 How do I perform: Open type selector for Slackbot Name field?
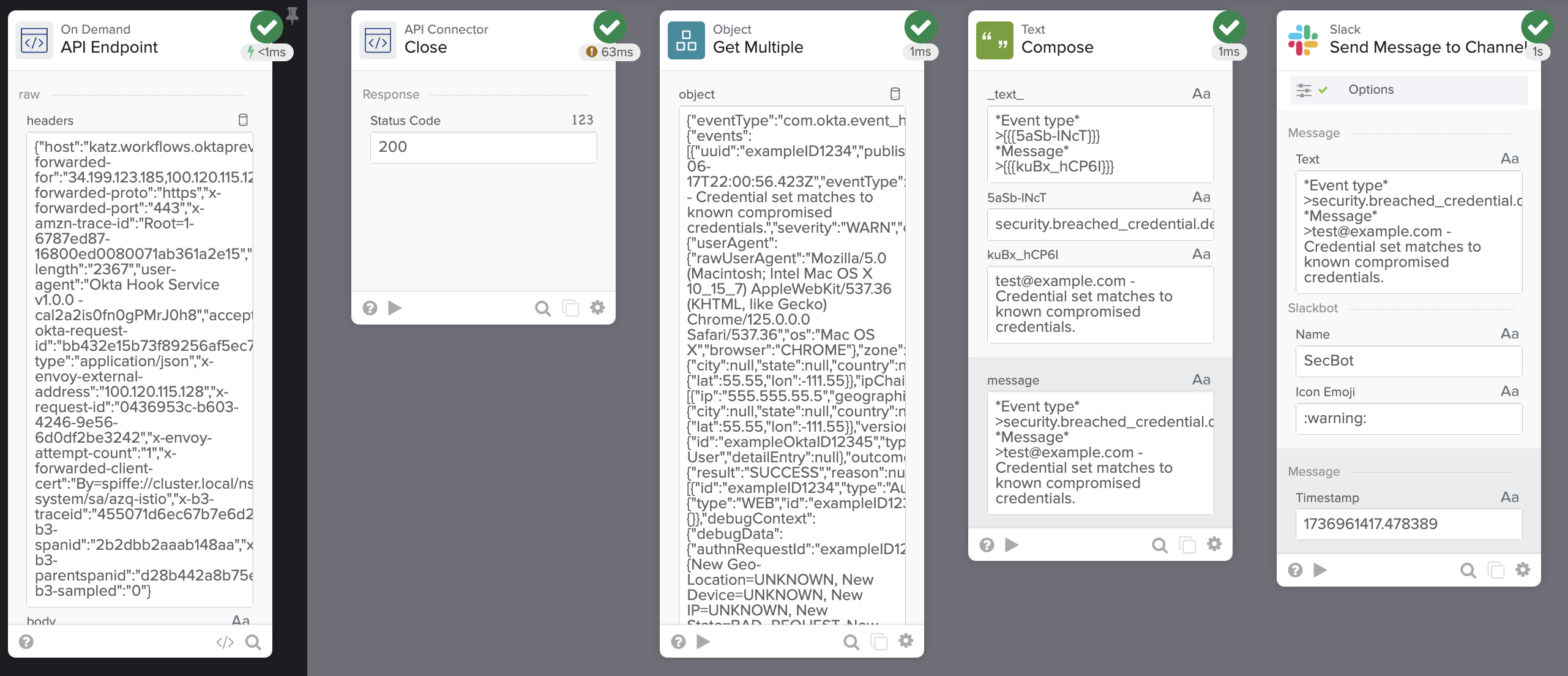pyautogui.click(x=1509, y=334)
